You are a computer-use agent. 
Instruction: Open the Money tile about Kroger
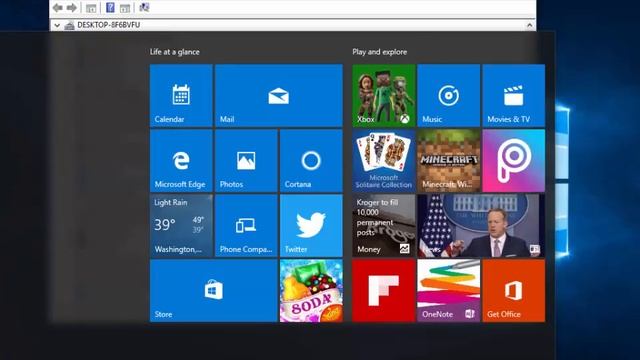point(384,226)
